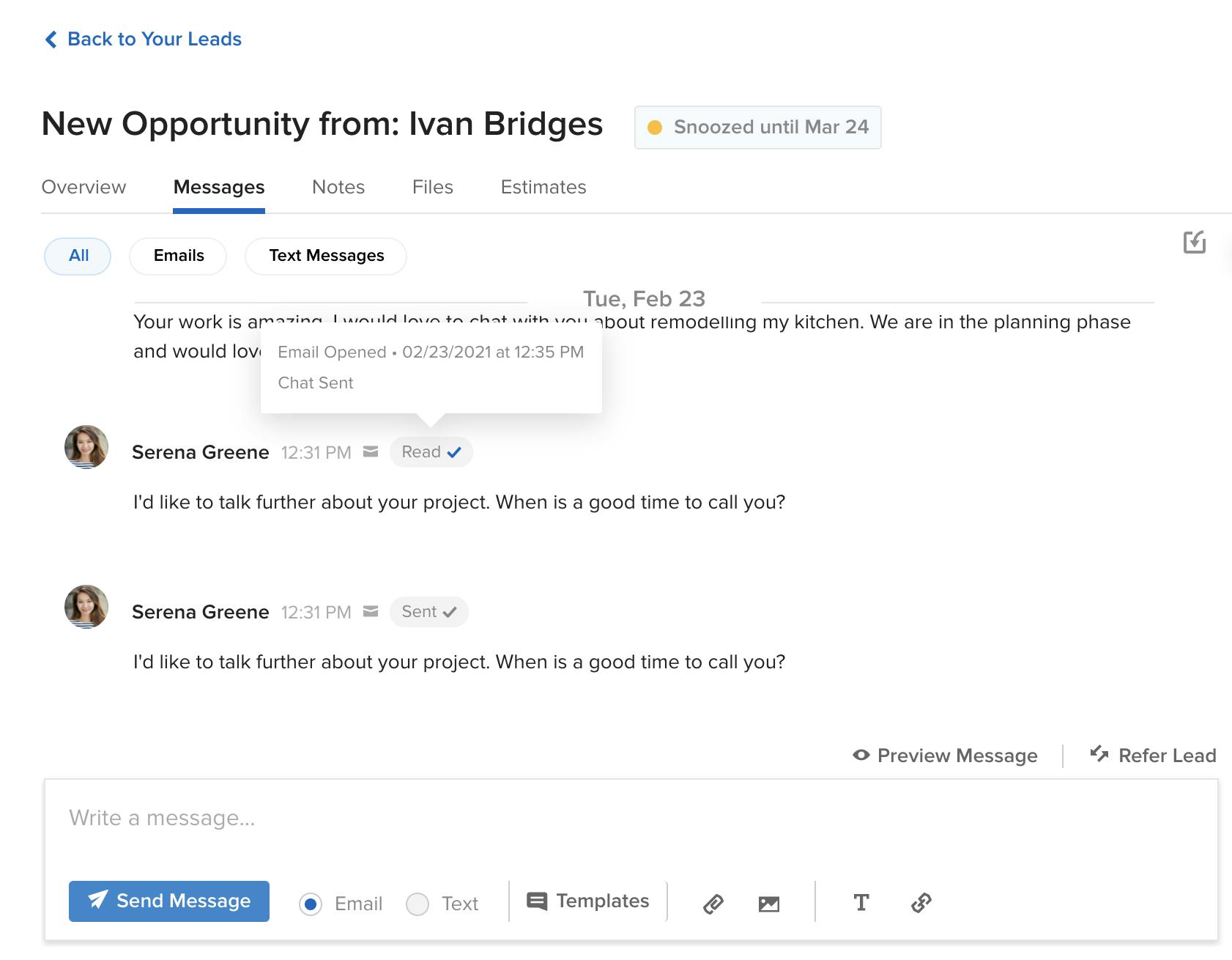Viewport: 1232px width, 960px height.
Task: Filter messages by All
Action: click(78, 256)
